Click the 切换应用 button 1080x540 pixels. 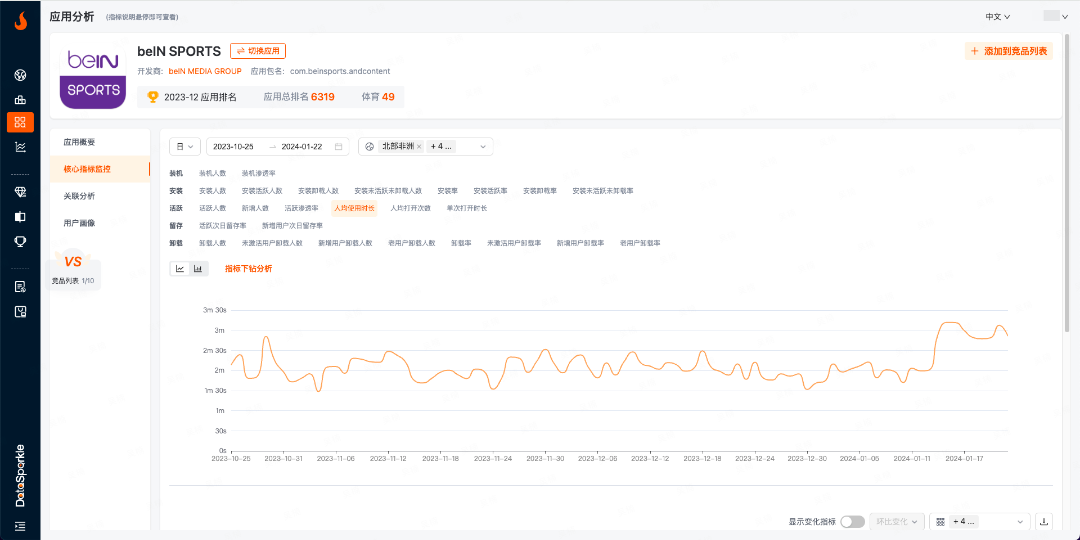point(258,51)
